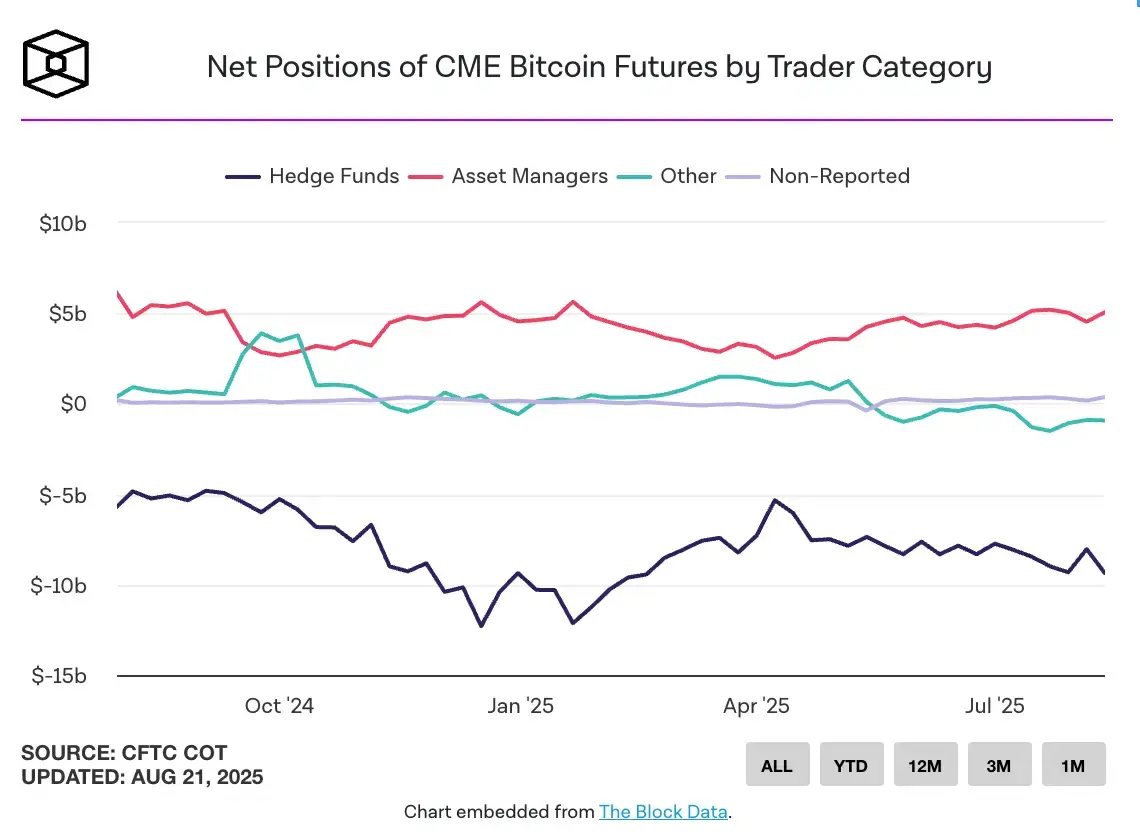This screenshot has height=836, width=1140.
Task: Click the $-15b y-axis label
Action: [59, 677]
